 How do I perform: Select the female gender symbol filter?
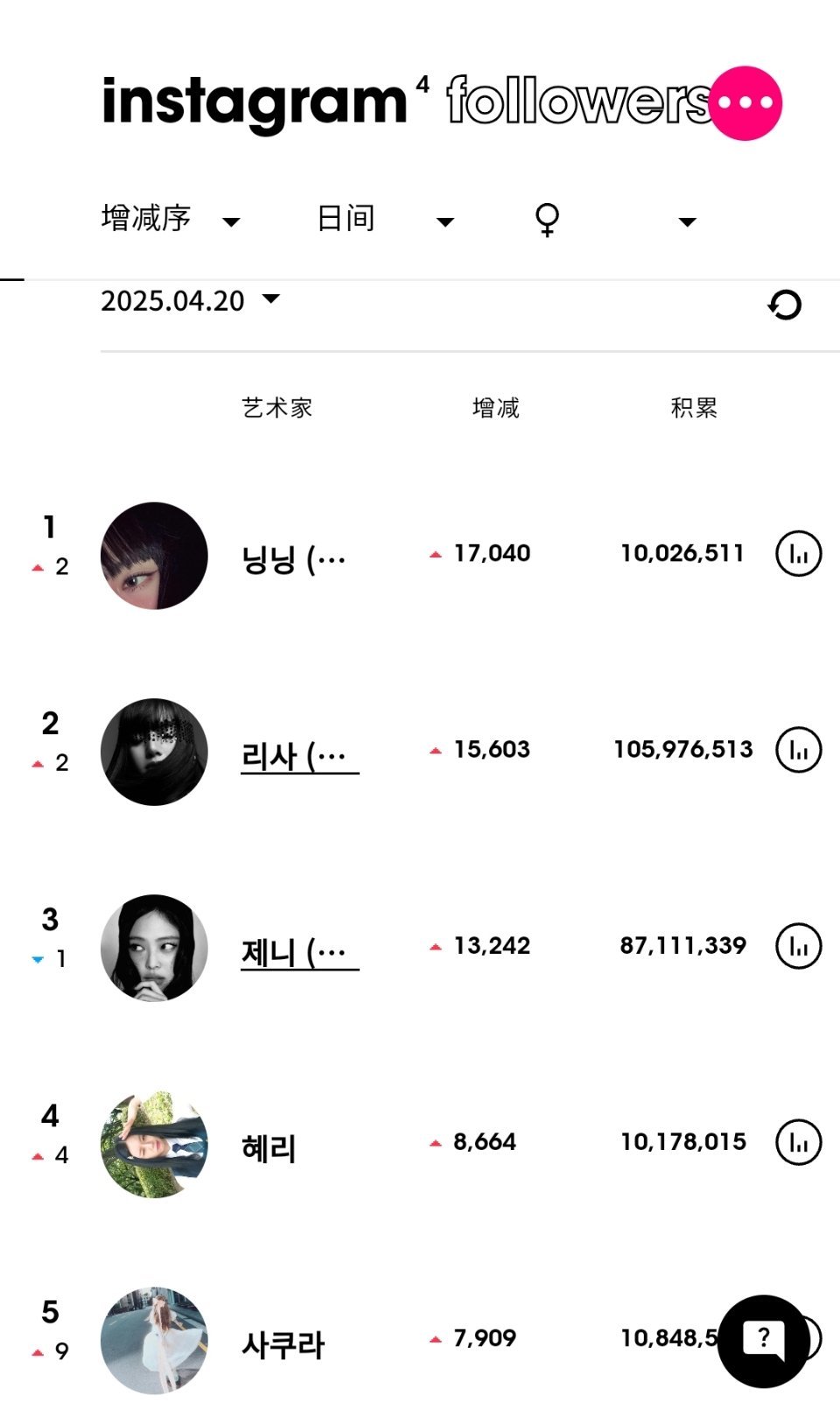(547, 219)
